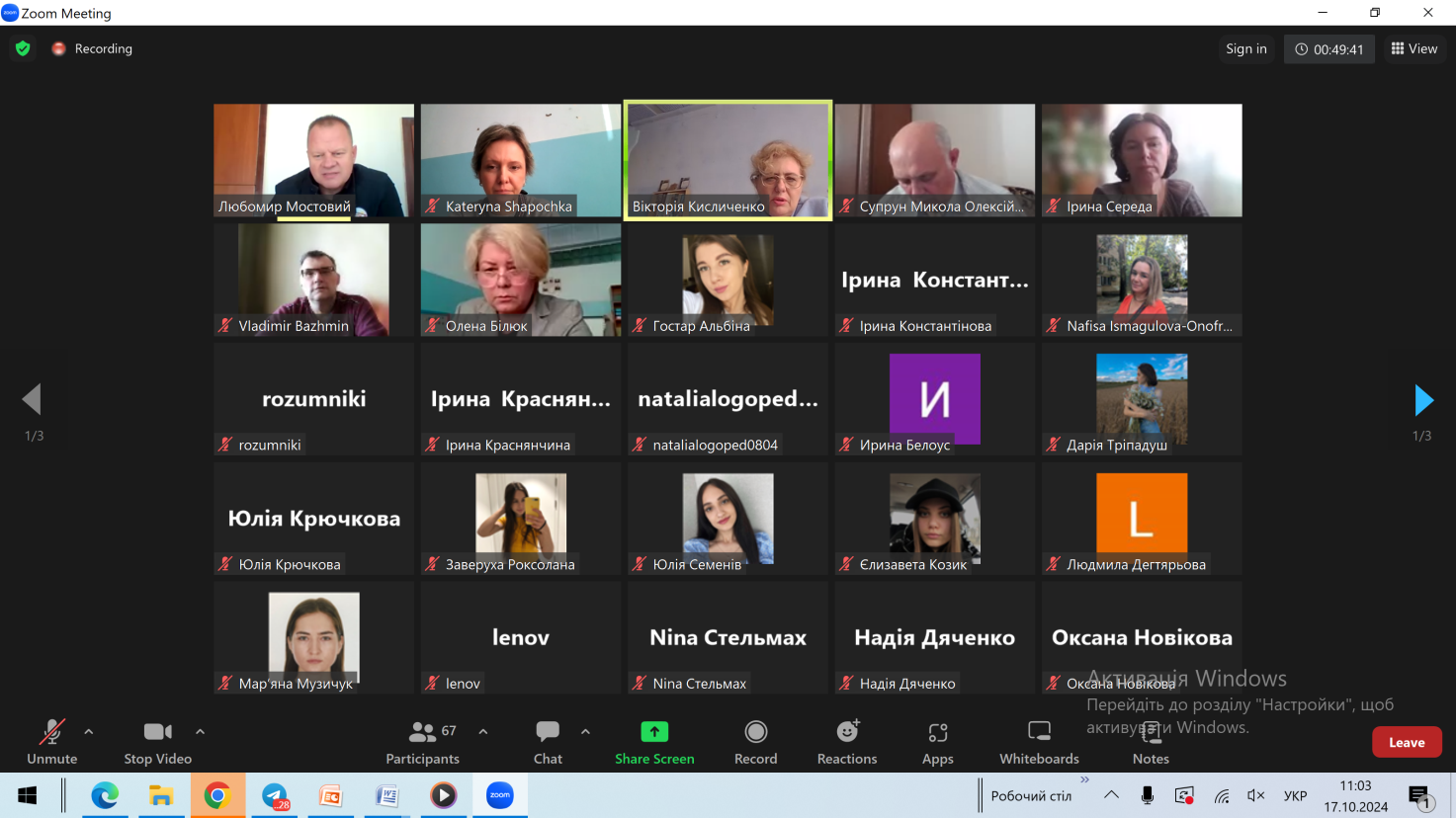Click the green encryption shield icon

[23, 48]
